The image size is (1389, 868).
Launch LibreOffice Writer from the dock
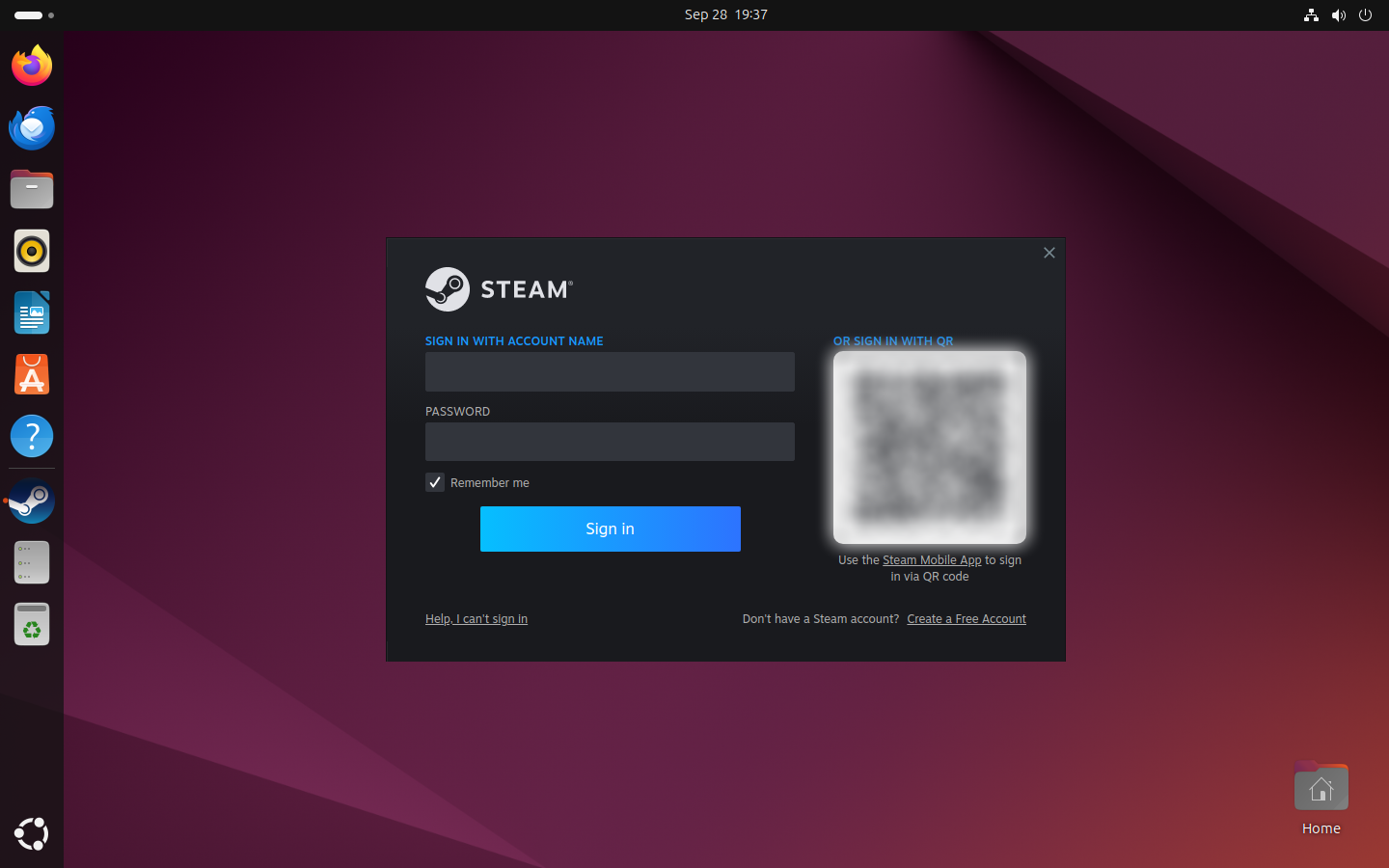point(32,312)
